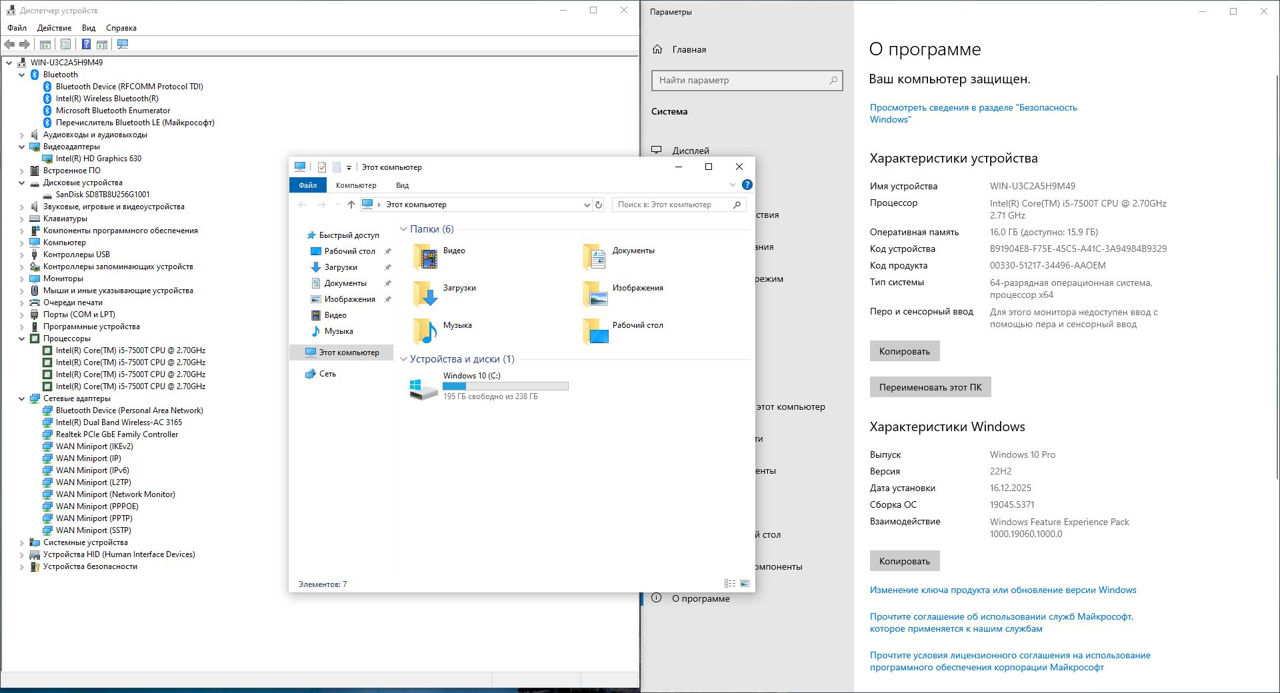Click the C: drive space usage bar
The width and height of the screenshot is (1280, 693).
point(505,386)
